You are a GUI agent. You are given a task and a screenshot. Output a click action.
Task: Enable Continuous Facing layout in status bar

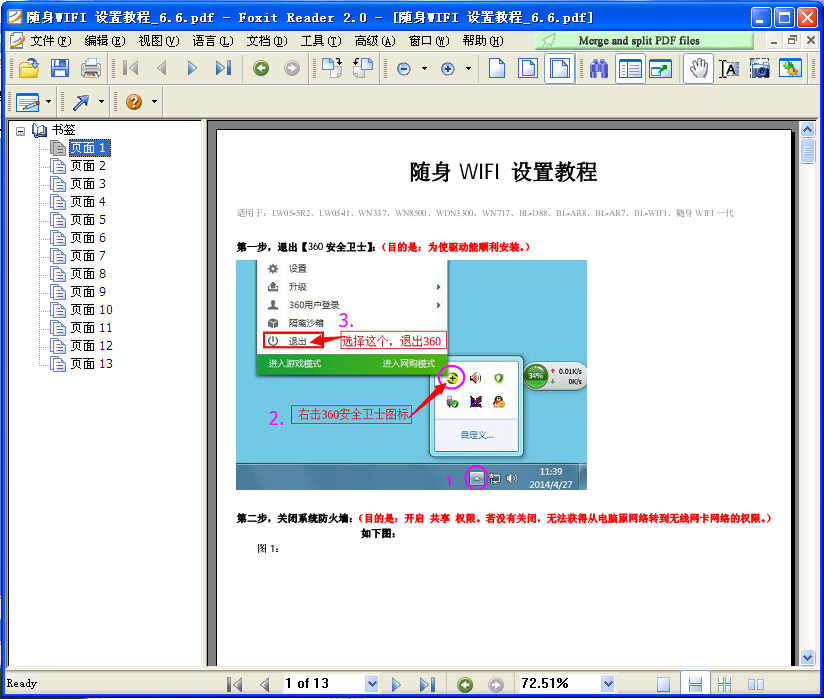point(725,684)
